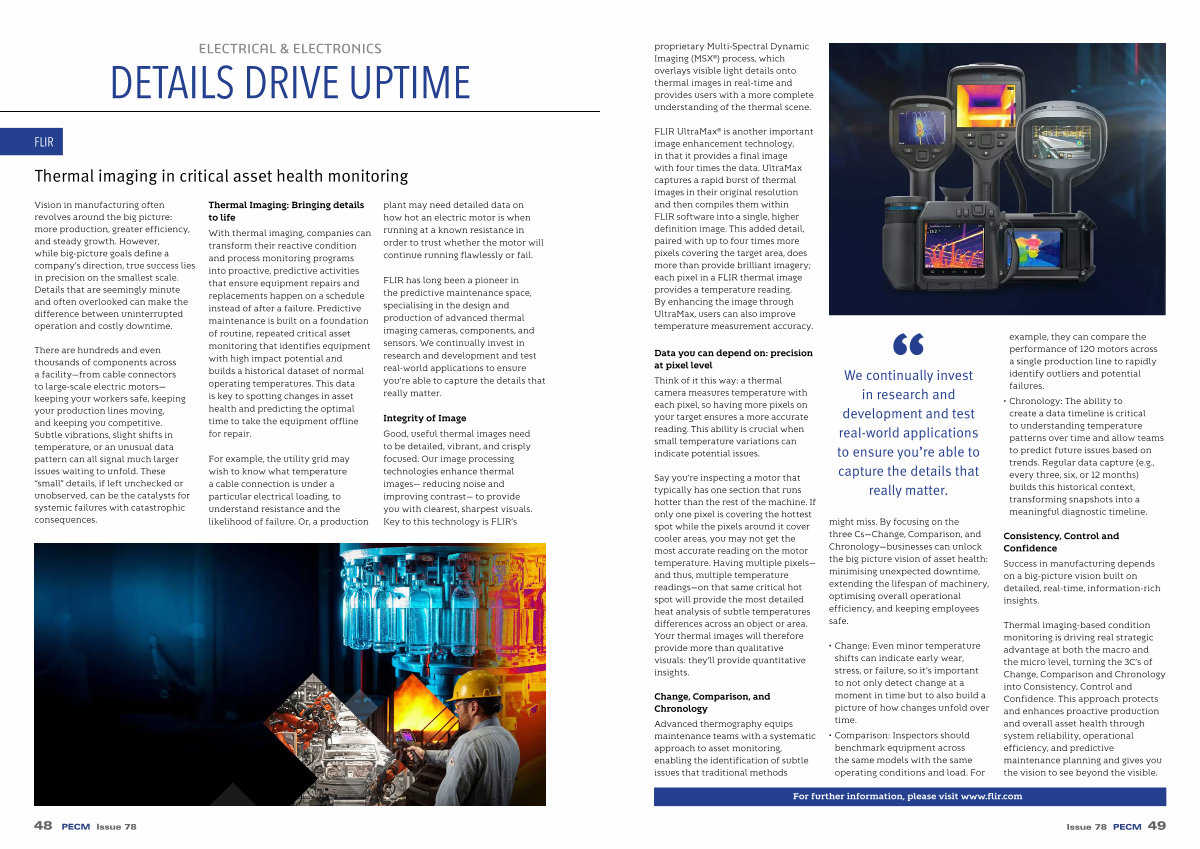The width and height of the screenshot is (1200, 849).
Task: Click the page number 48 in footer
Action: (43, 826)
